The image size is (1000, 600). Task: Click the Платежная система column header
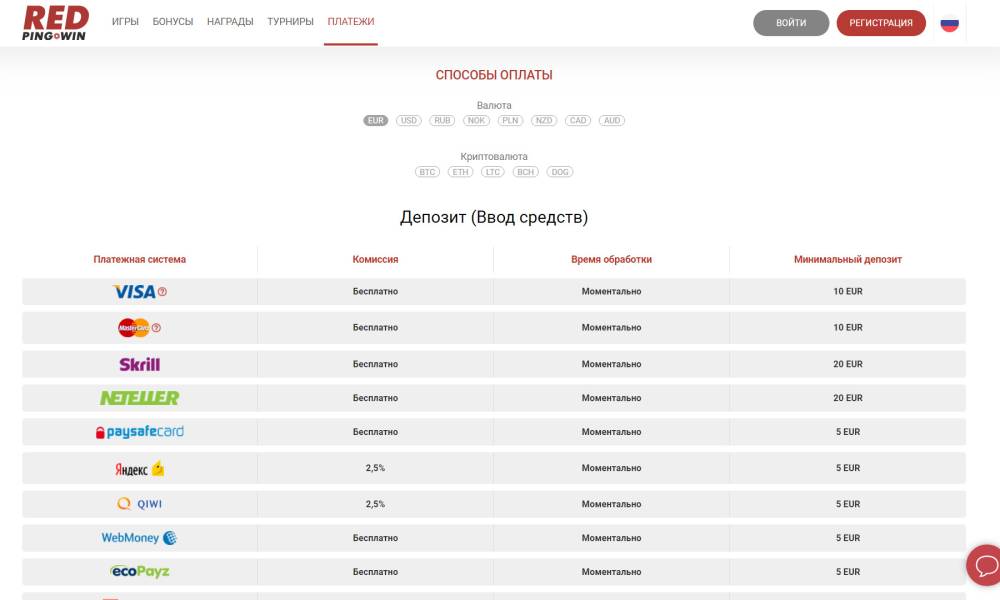coord(140,260)
